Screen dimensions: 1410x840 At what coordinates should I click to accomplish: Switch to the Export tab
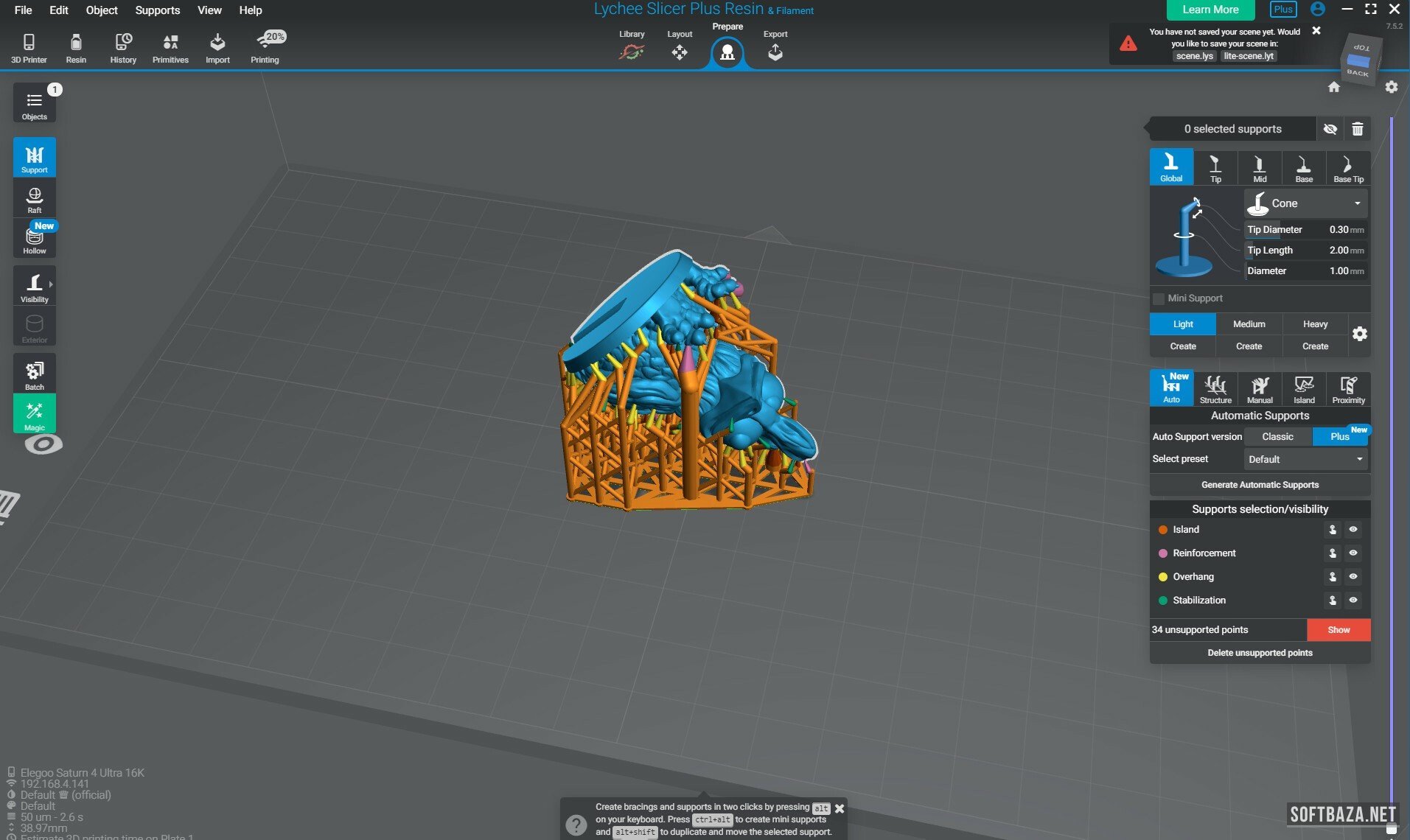(x=775, y=46)
